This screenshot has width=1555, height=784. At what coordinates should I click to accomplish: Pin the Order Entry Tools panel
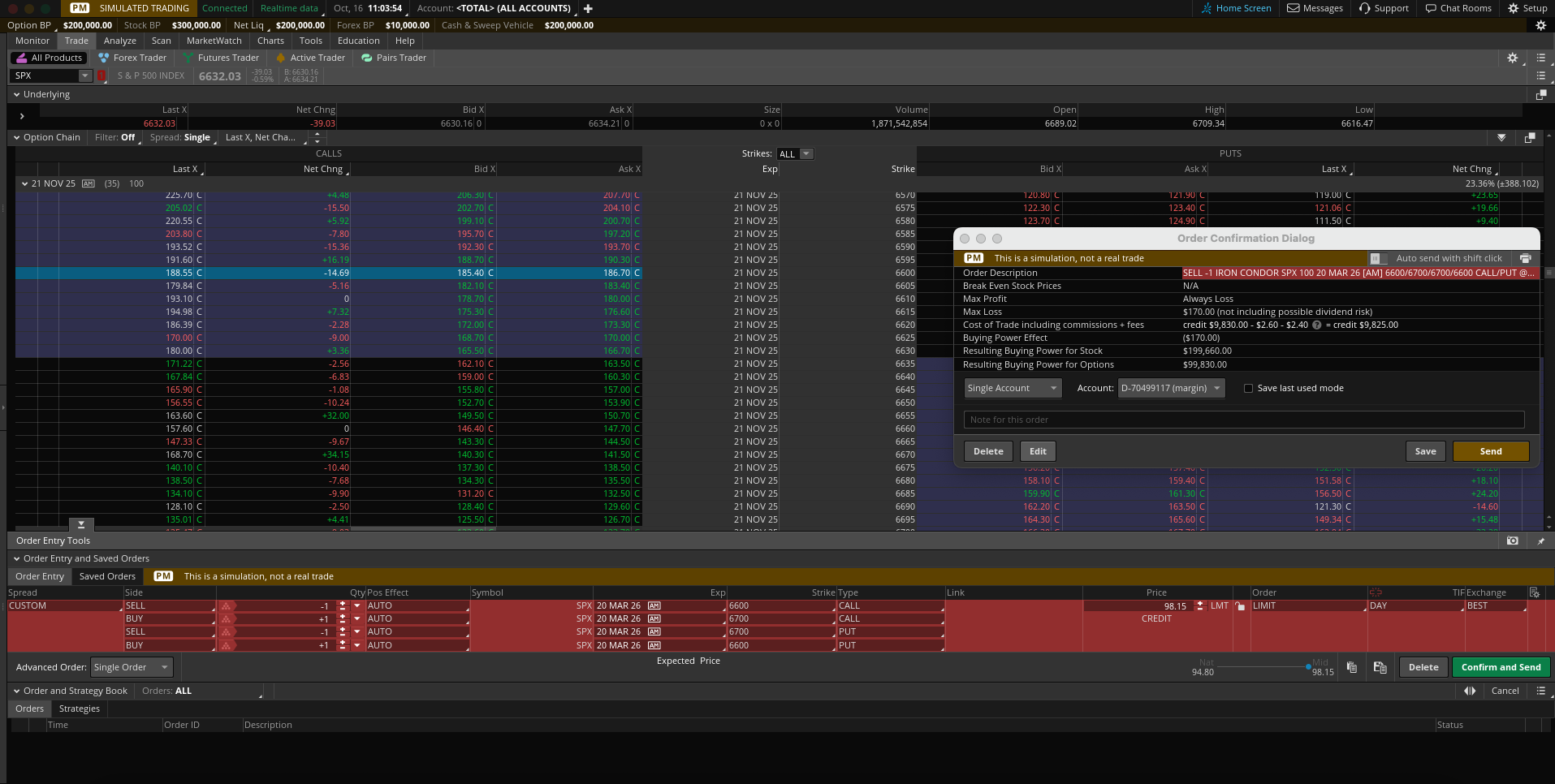point(1540,541)
